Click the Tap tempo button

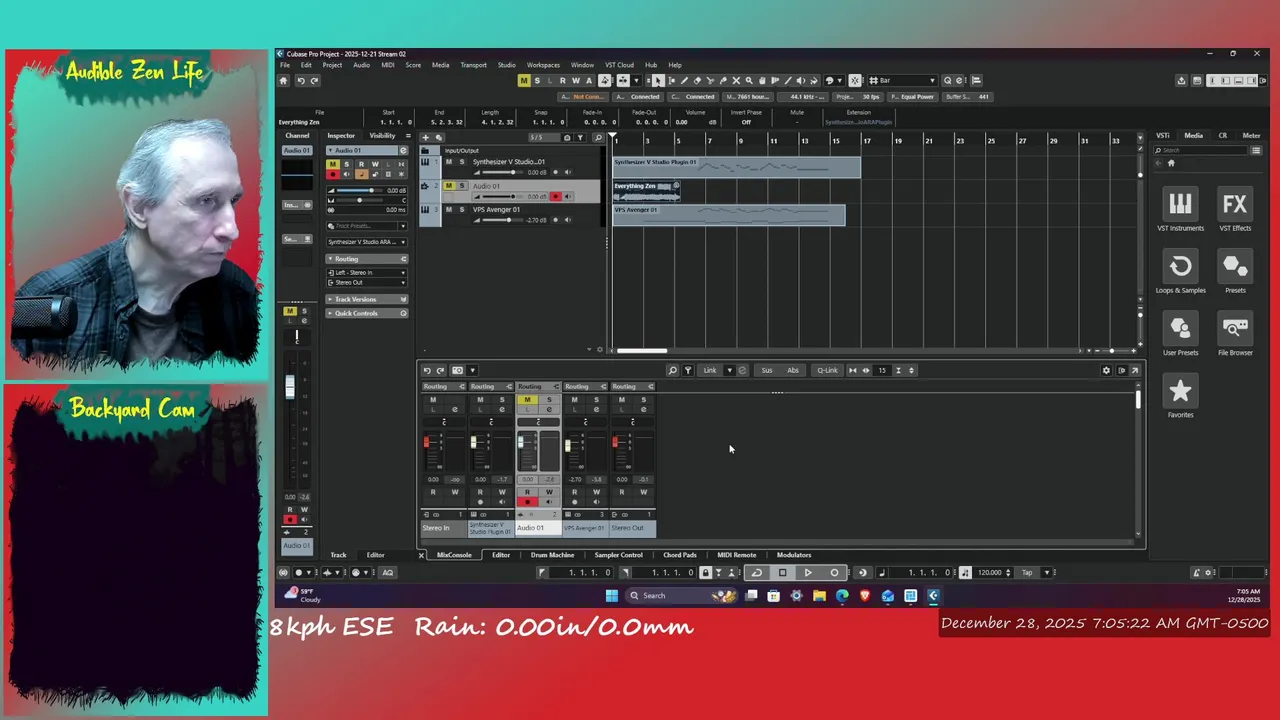point(1026,573)
